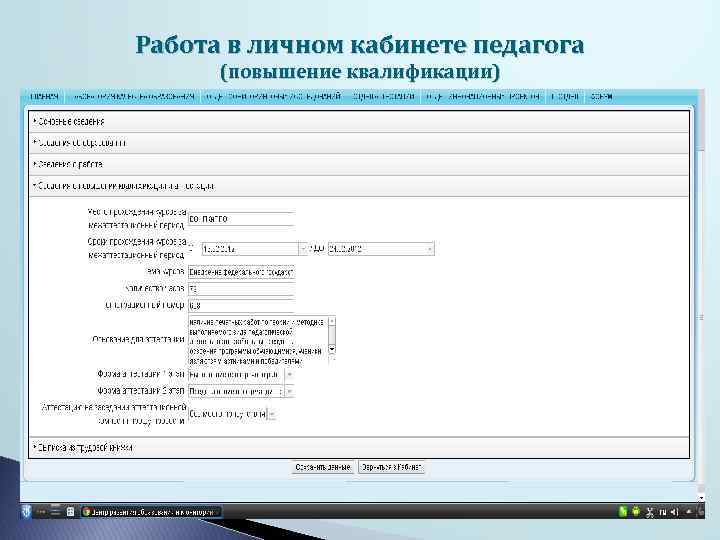720x540 pixels.
Task: Expand the work record book section at bottom
Action: [x=359, y=447]
